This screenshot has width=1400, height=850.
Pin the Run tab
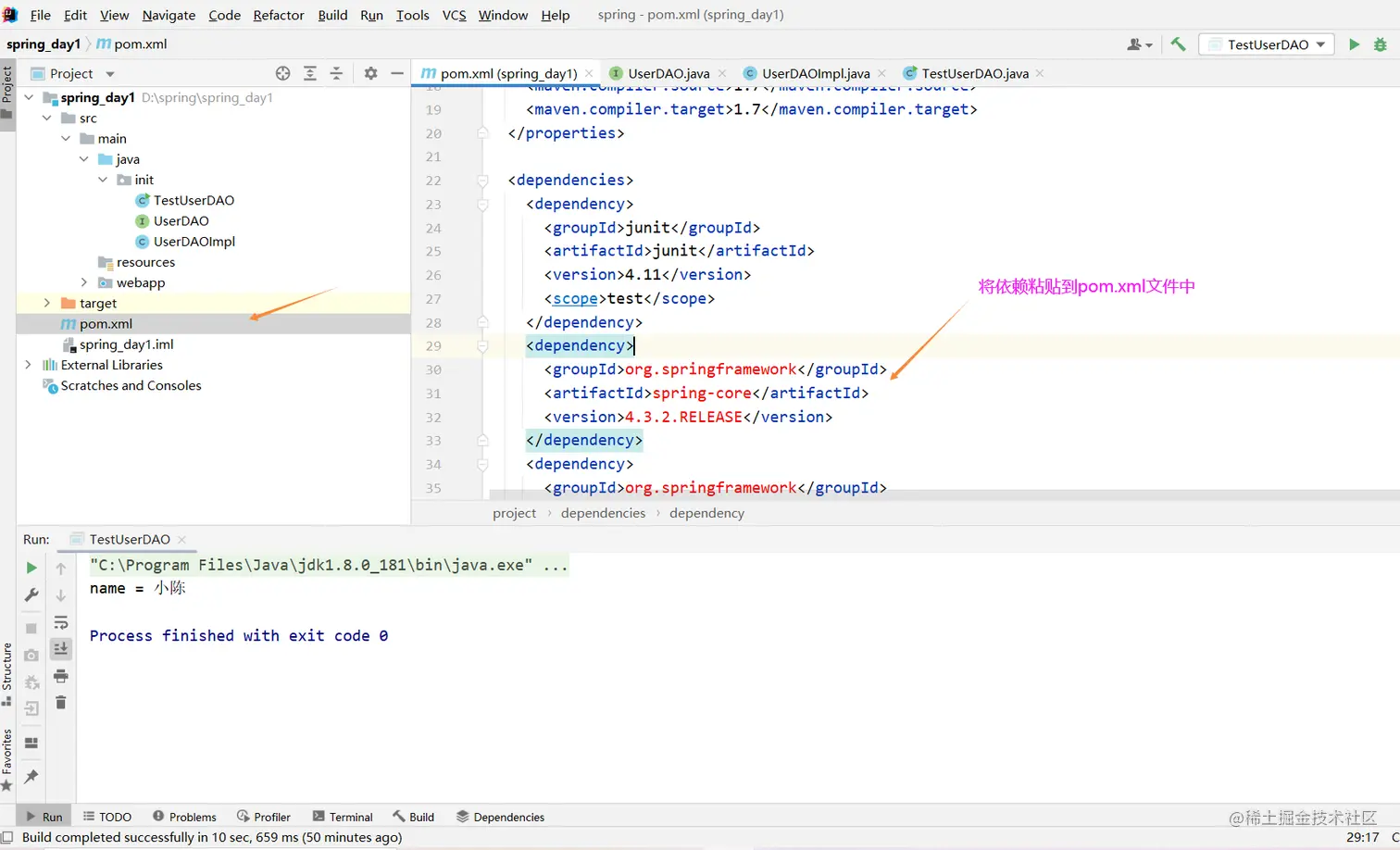(x=31, y=776)
